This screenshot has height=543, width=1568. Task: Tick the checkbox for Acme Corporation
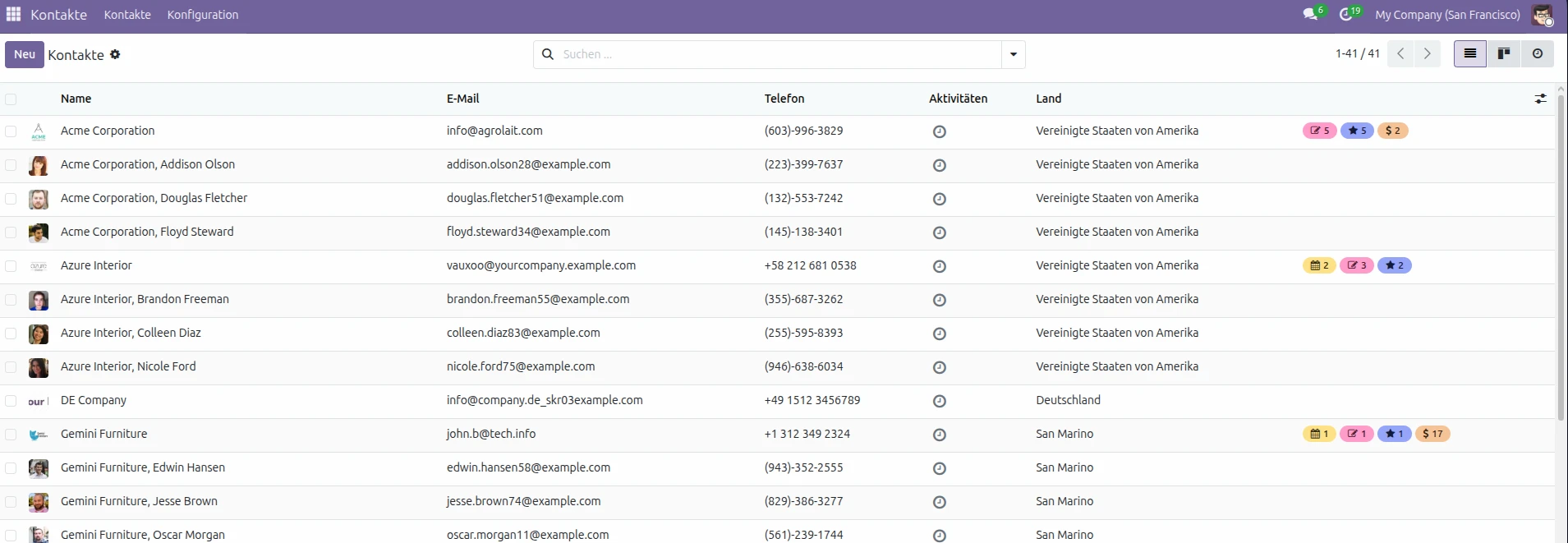tap(11, 131)
